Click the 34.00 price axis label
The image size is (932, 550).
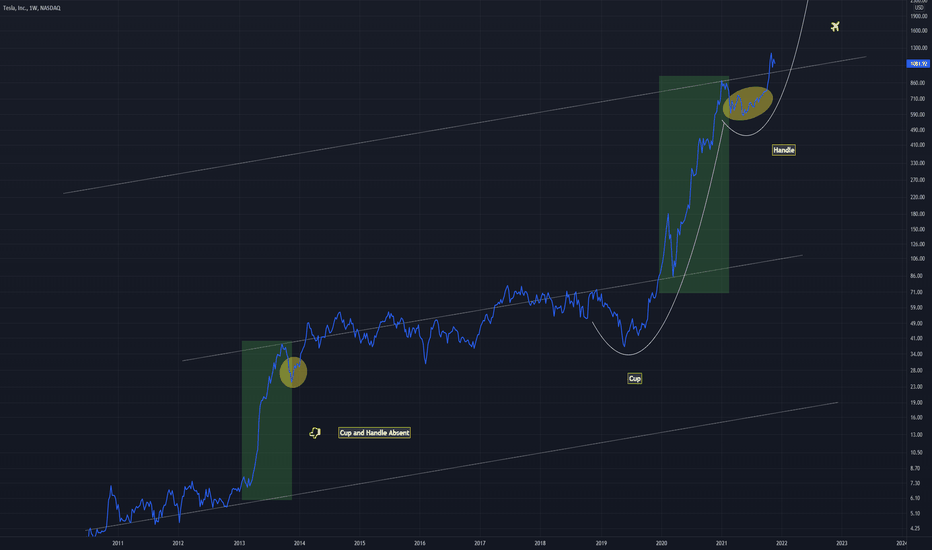click(917, 354)
